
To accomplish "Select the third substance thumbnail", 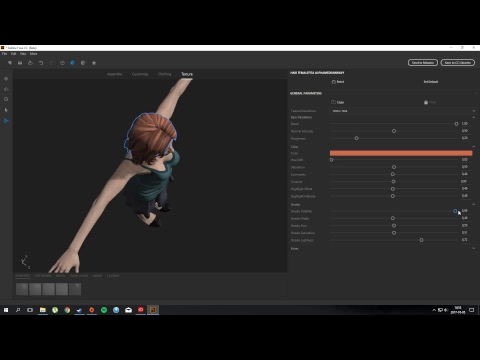I will tap(48, 289).
